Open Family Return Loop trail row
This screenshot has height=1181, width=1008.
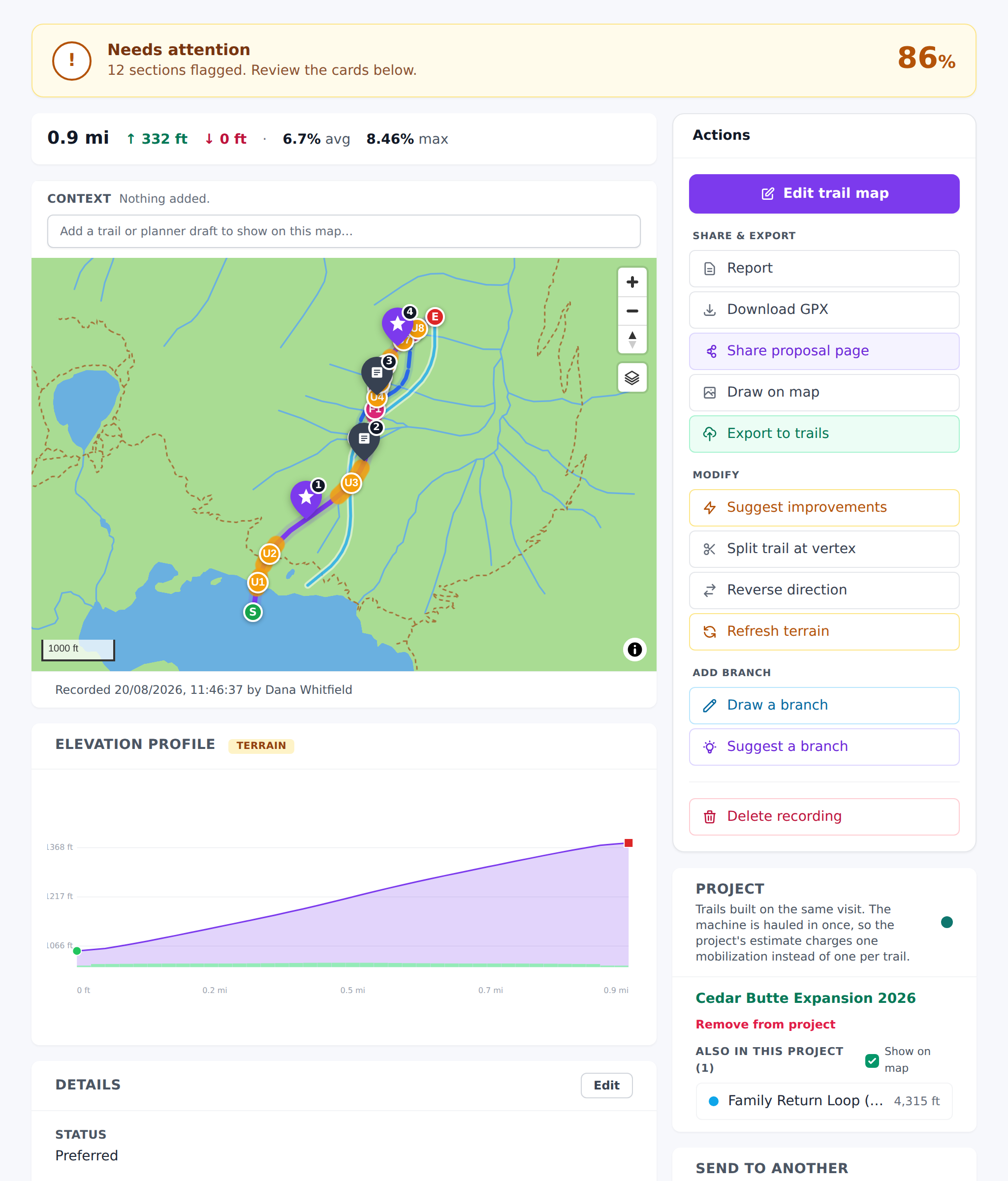click(824, 1101)
